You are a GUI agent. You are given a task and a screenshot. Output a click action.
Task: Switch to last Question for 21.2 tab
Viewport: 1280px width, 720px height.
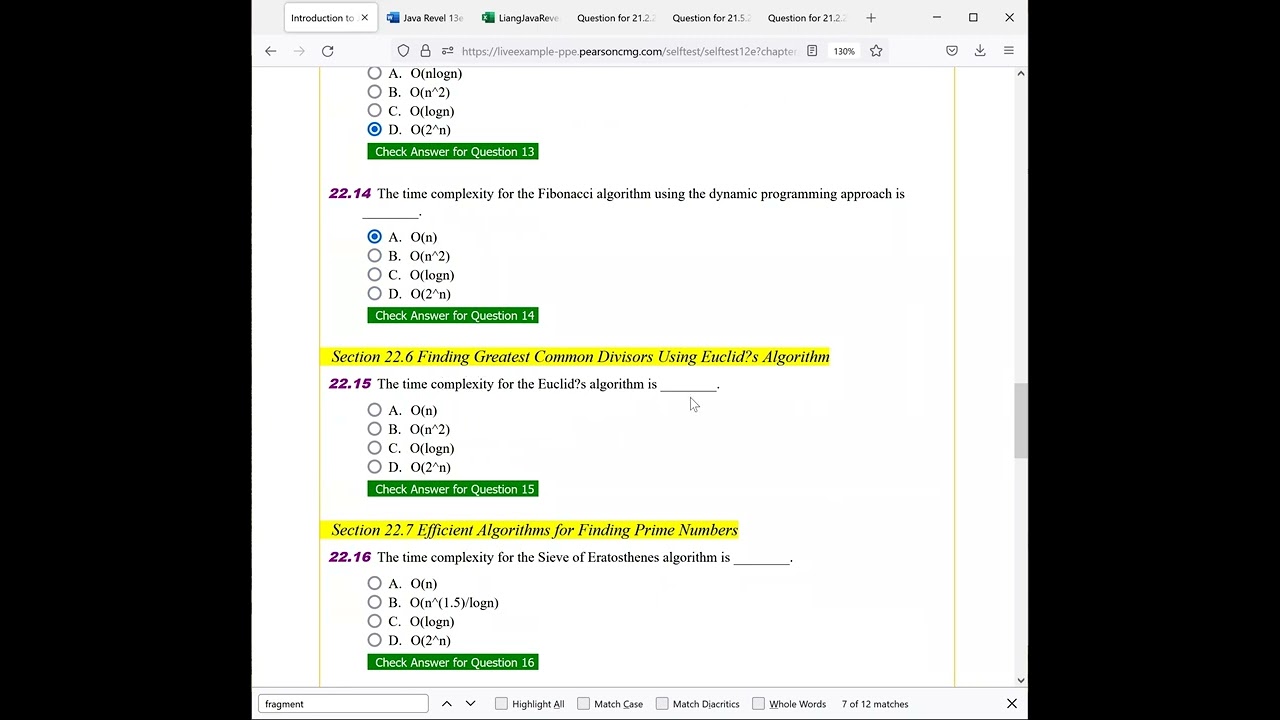806,18
